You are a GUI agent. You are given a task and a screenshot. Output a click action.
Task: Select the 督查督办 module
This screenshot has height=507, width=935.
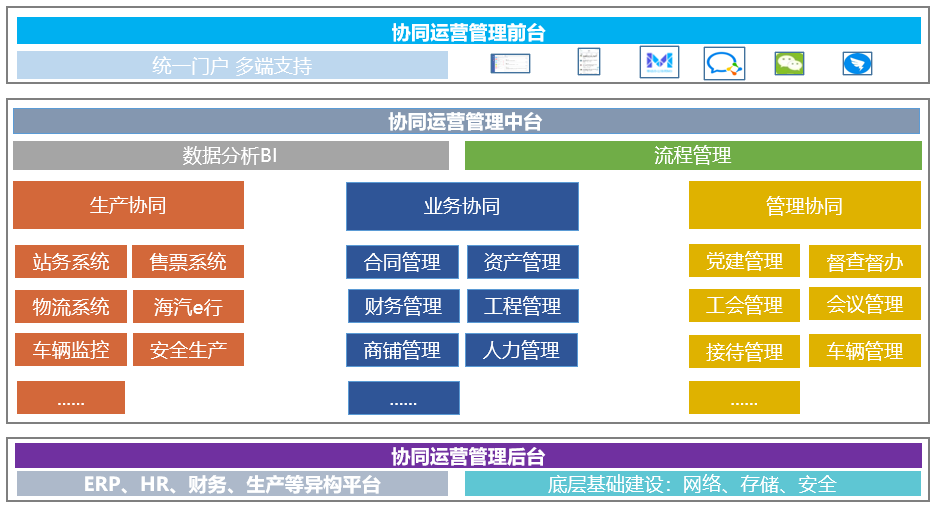(x=864, y=262)
